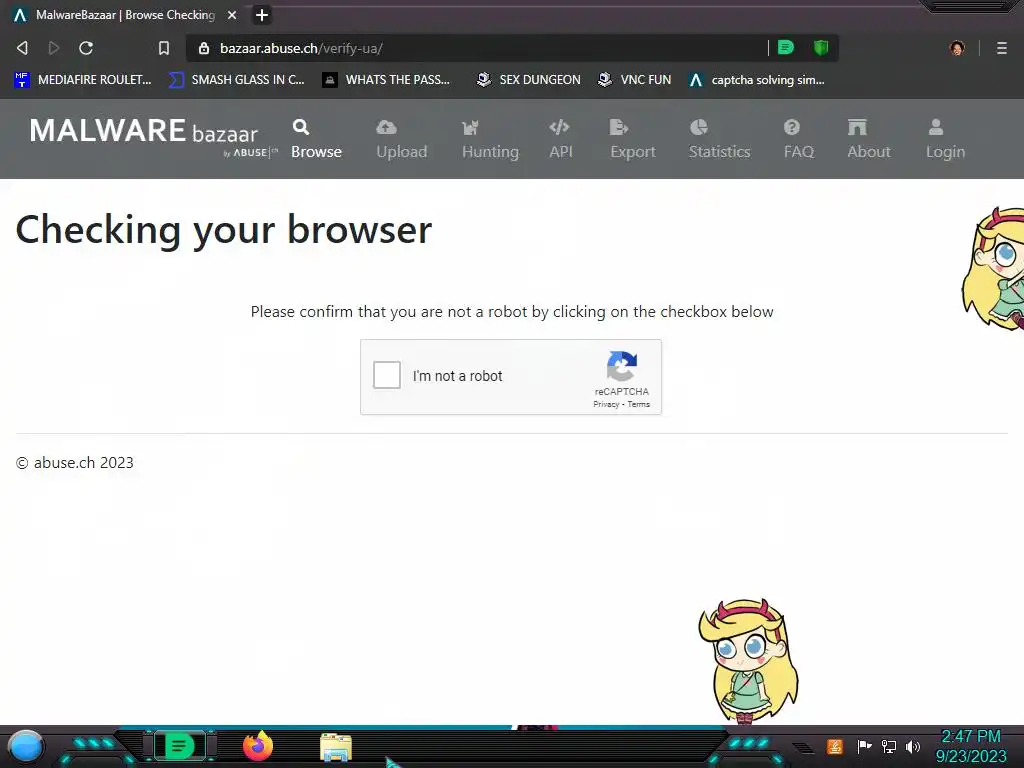Click the network tray icon
Screen dimensions: 1024x768
889,746
